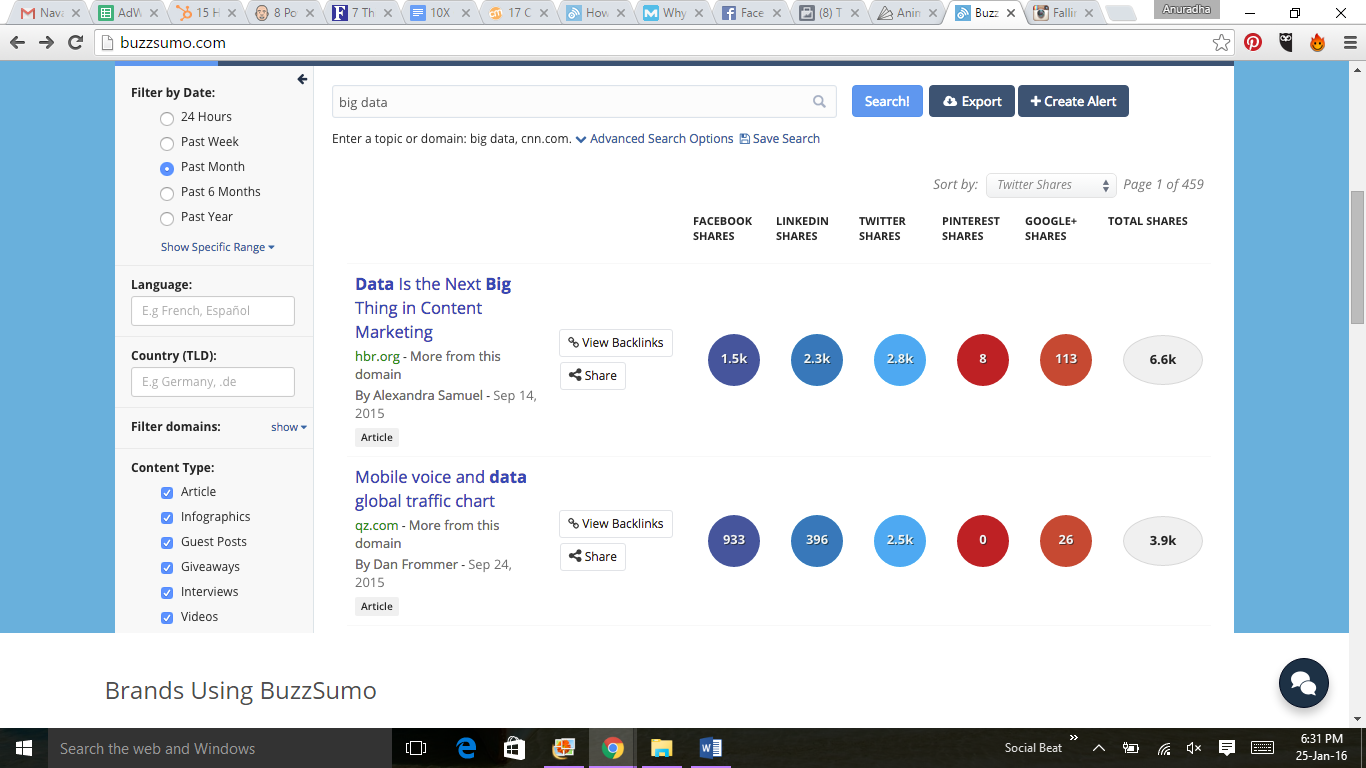The height and width of the screenshot is (768, 1366).
Task: Select the Past Year date filter
Action: coord(167,218)
